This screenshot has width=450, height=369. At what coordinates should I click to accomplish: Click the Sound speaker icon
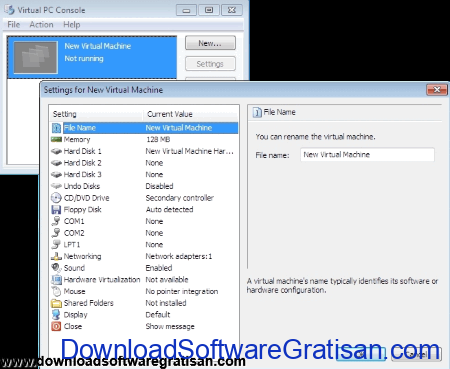click(x=56, y=268)
